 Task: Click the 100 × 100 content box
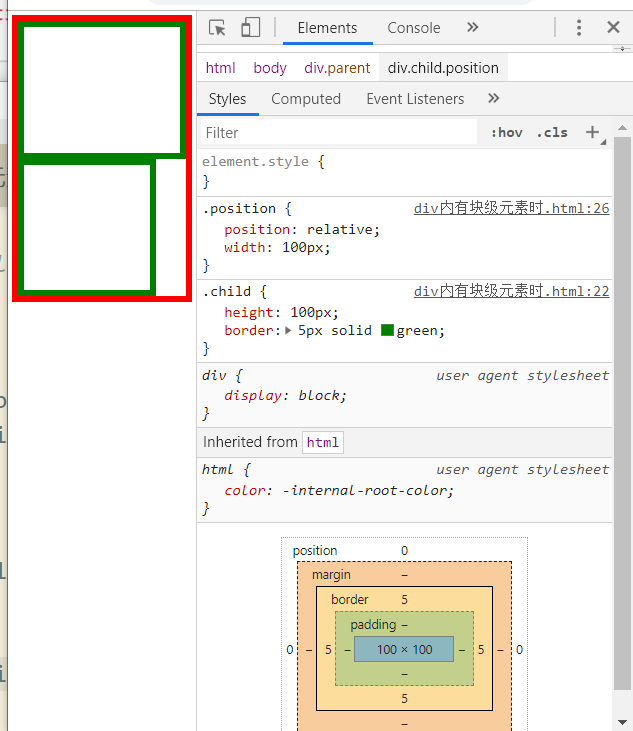(404, 649)
